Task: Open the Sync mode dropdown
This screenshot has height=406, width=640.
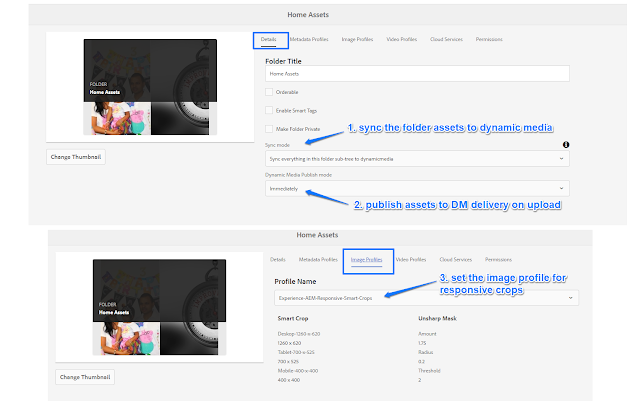Action: coord(417,159)
